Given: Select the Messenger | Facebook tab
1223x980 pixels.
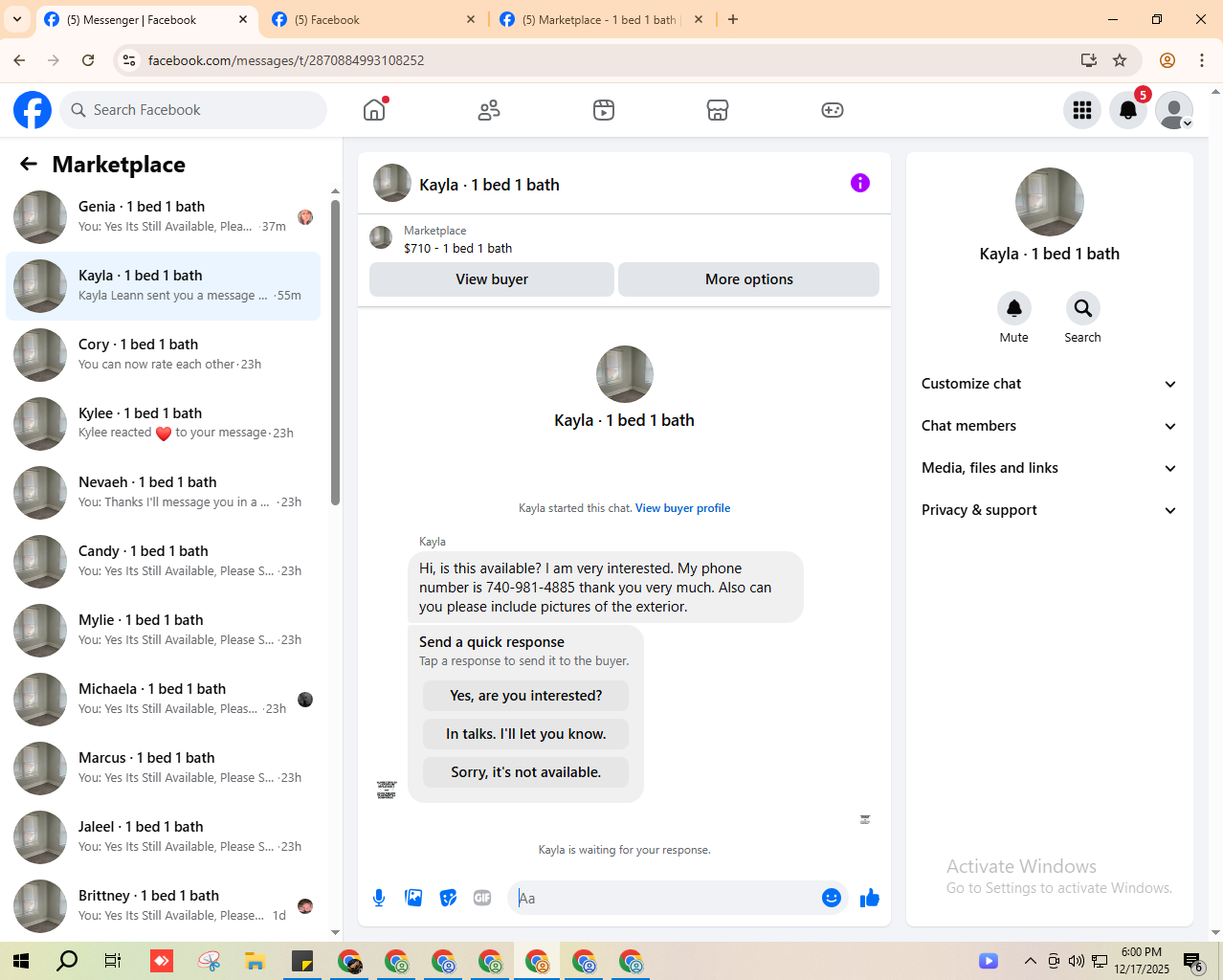Looking at the screenshot, I should pyautogui.click(x=145, y=19).
